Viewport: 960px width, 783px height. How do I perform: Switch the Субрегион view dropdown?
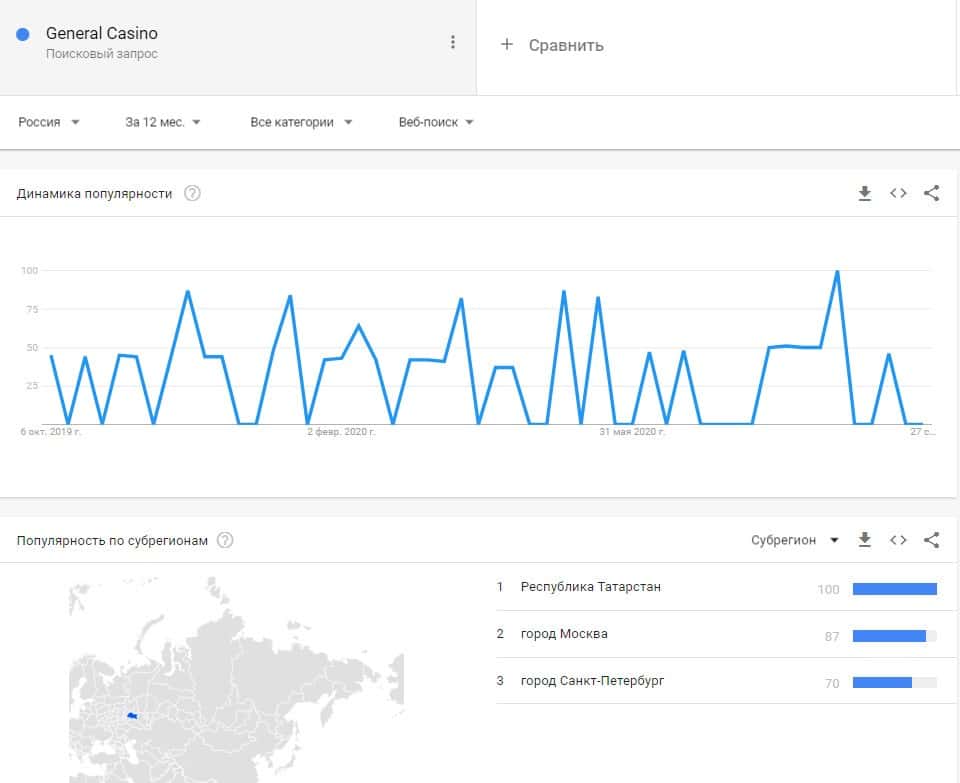[795, 540]
